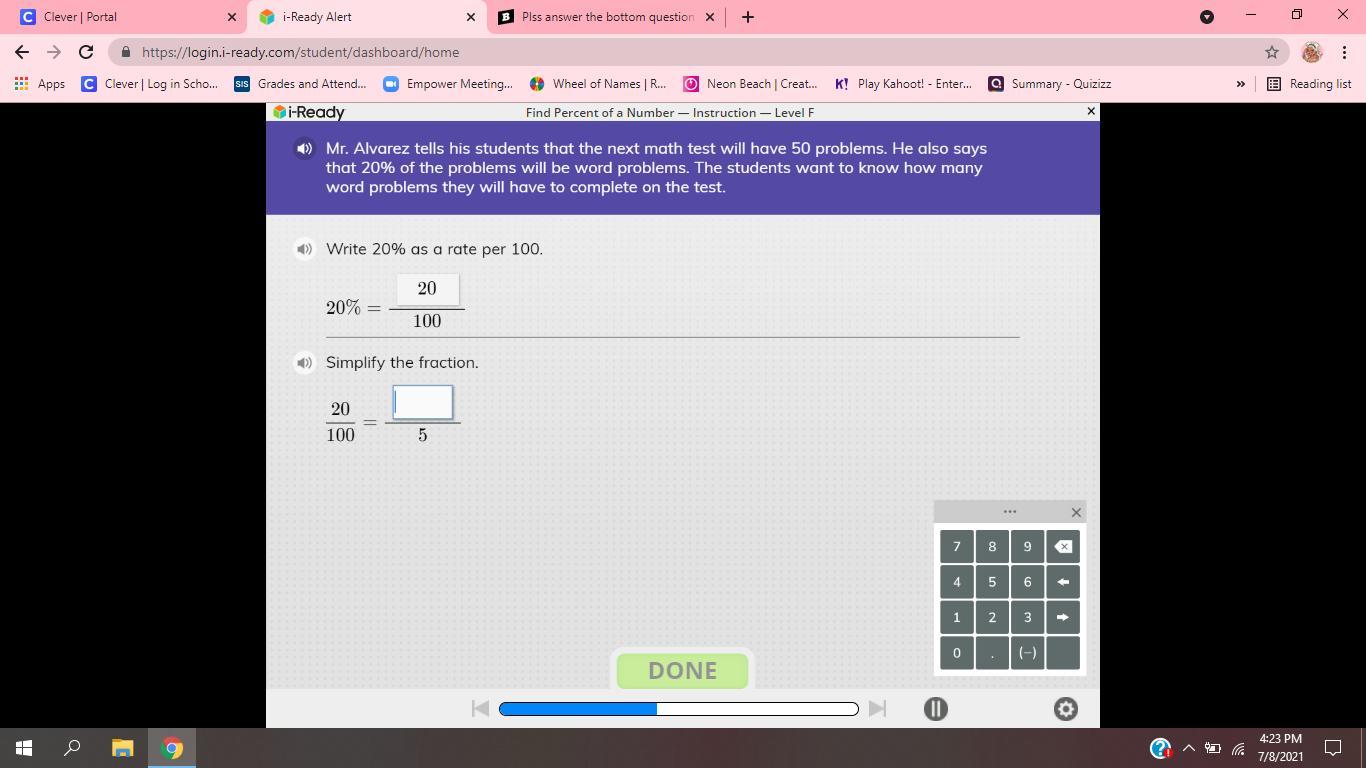Click the lesson progress bar
The height and width of the screenshot is (768, 1366).
click(x=678, y=709)
